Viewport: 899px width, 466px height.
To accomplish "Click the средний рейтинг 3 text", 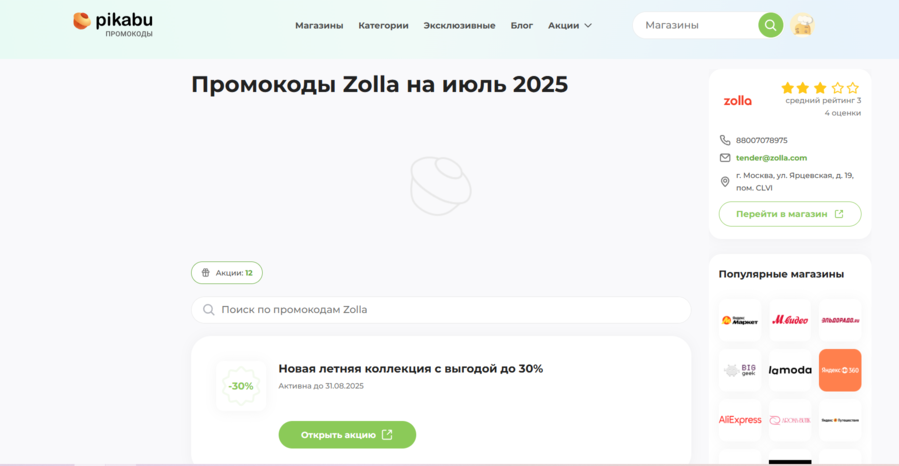I will tap(823, 100).
